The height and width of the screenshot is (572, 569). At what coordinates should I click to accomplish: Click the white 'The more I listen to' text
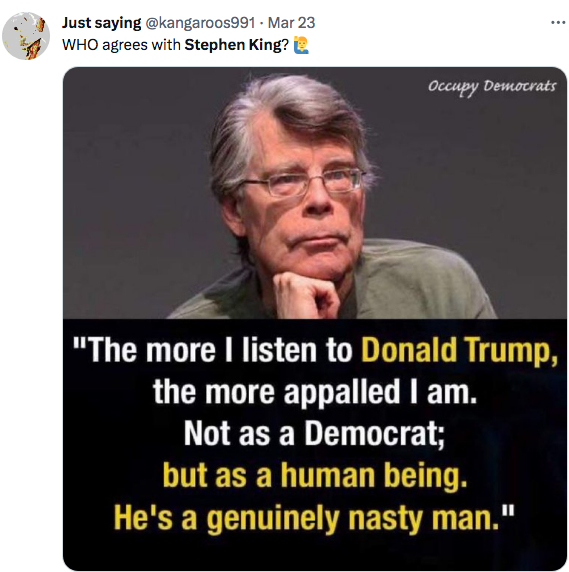[x=212, y=350]
